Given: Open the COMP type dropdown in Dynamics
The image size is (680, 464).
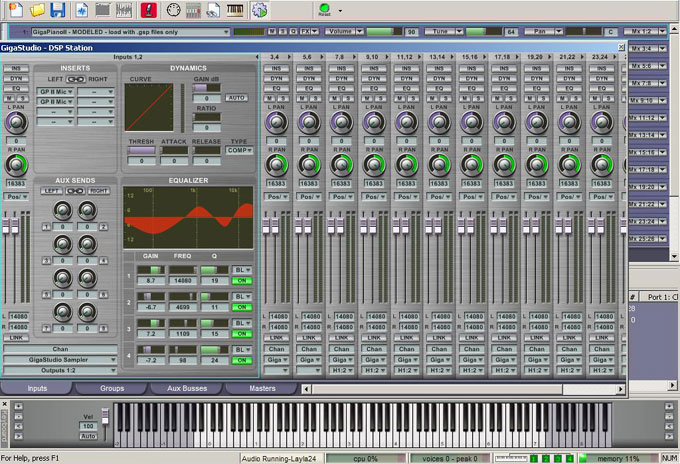Looking at the screenshot, I should (239, 150).
